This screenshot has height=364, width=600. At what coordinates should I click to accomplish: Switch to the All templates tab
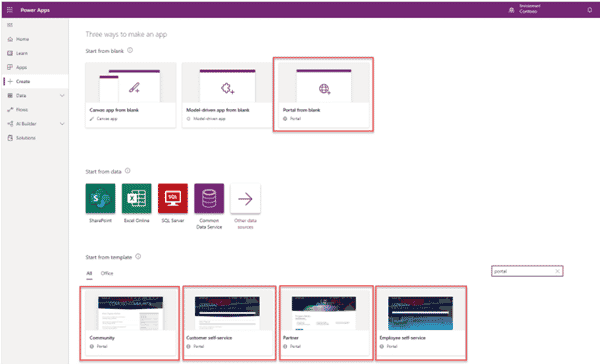point(89,273)
